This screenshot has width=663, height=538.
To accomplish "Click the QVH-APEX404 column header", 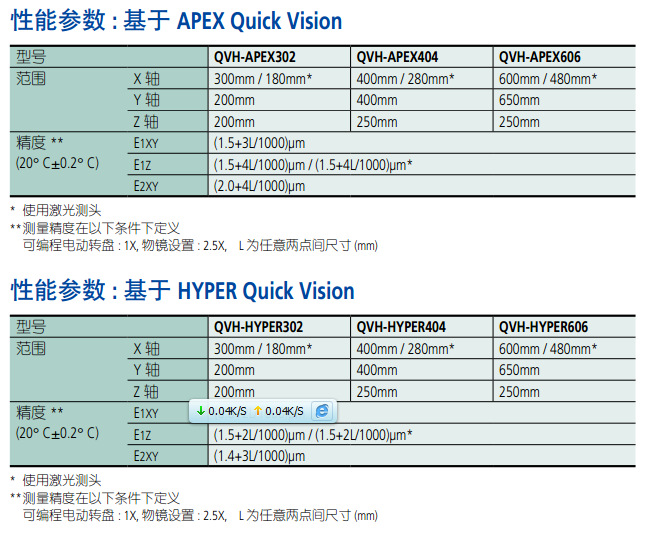I will [x=401, y=57].
